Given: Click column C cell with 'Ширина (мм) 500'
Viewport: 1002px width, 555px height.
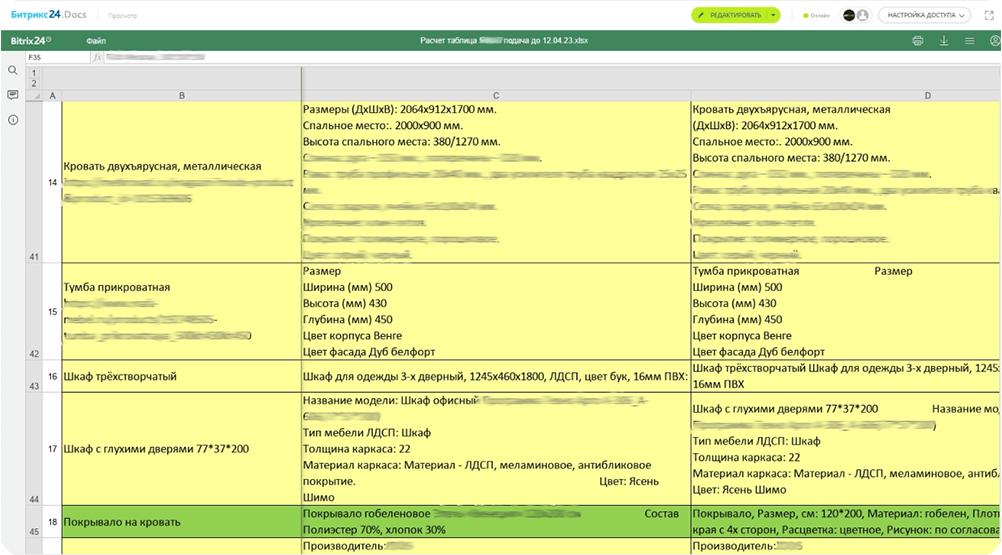Looking at the screenshot, I should pos(496,312).
